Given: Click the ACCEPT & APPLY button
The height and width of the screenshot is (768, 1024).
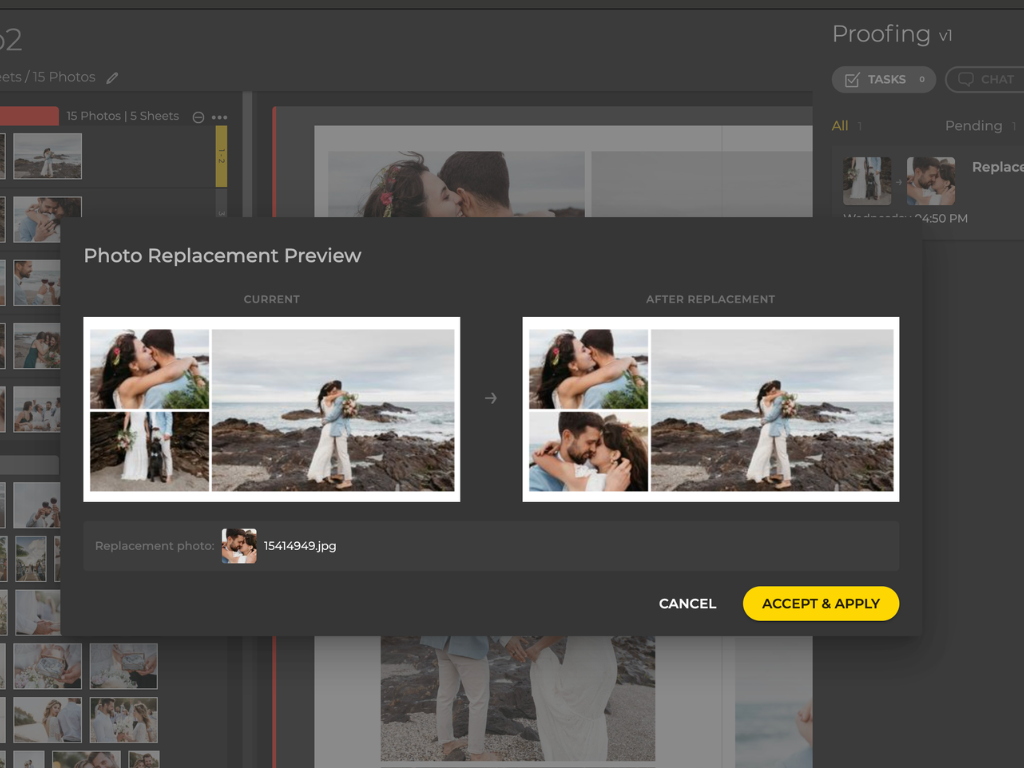Looking at the screenshot, I should tap(821, 603).
